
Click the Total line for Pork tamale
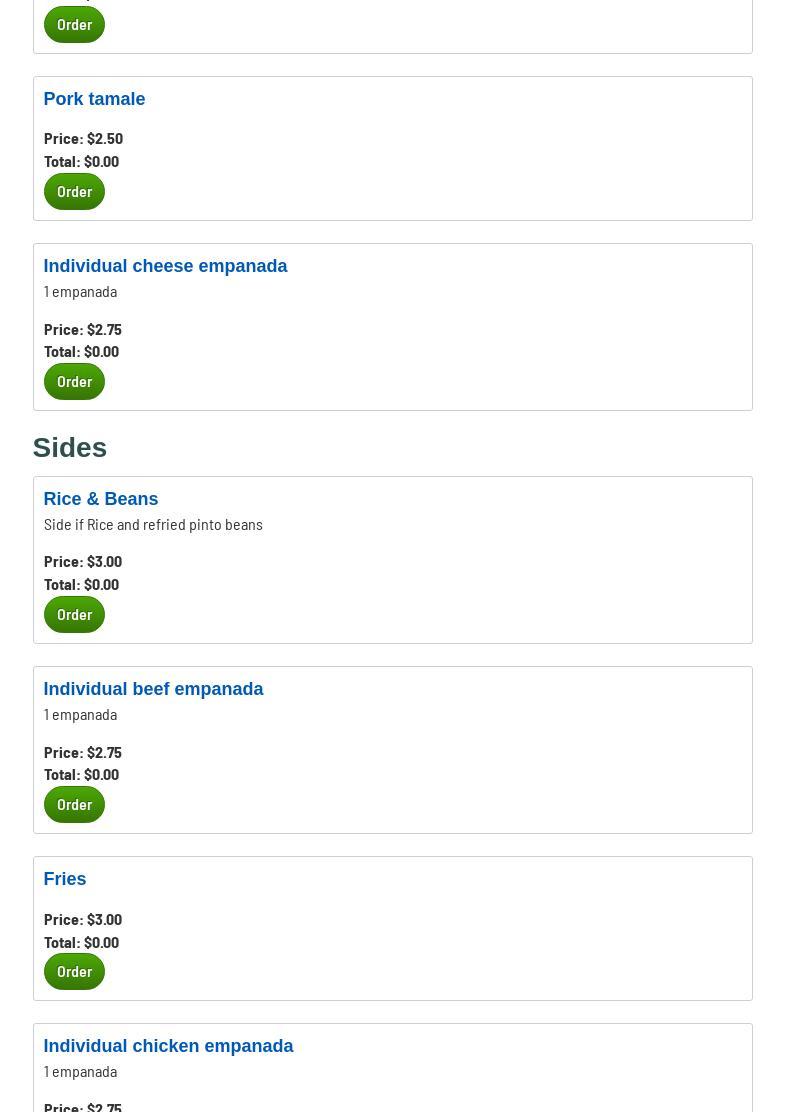(81, 161)
